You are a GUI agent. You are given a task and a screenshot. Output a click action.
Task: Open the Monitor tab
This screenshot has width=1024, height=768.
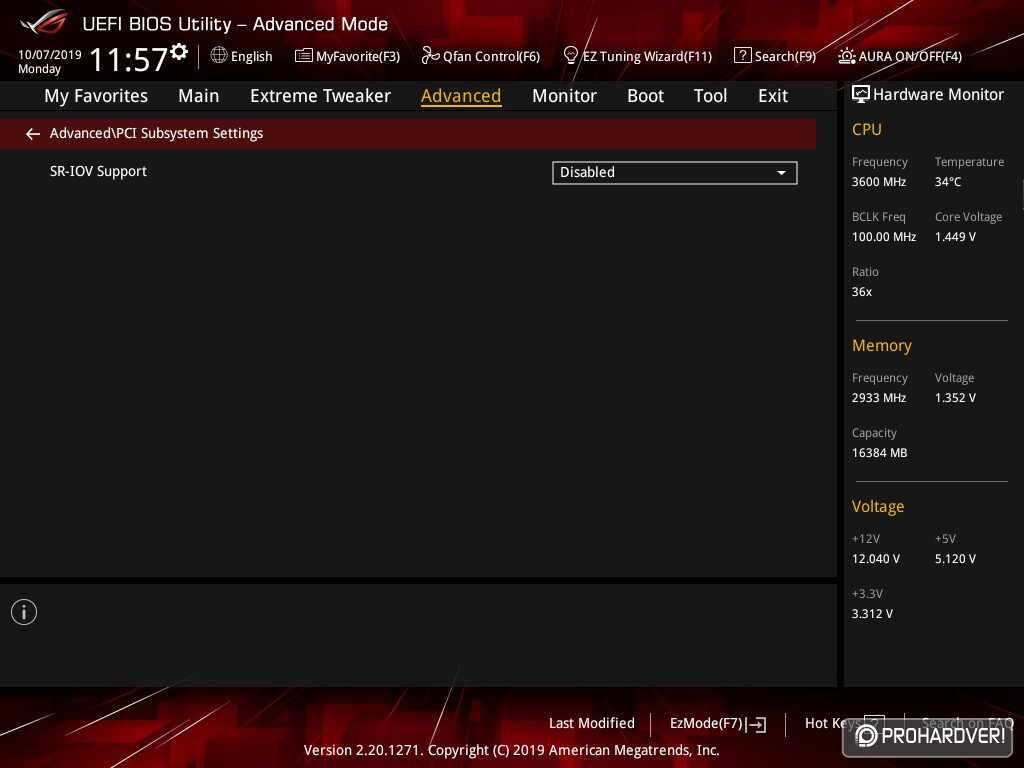(564, 96)
